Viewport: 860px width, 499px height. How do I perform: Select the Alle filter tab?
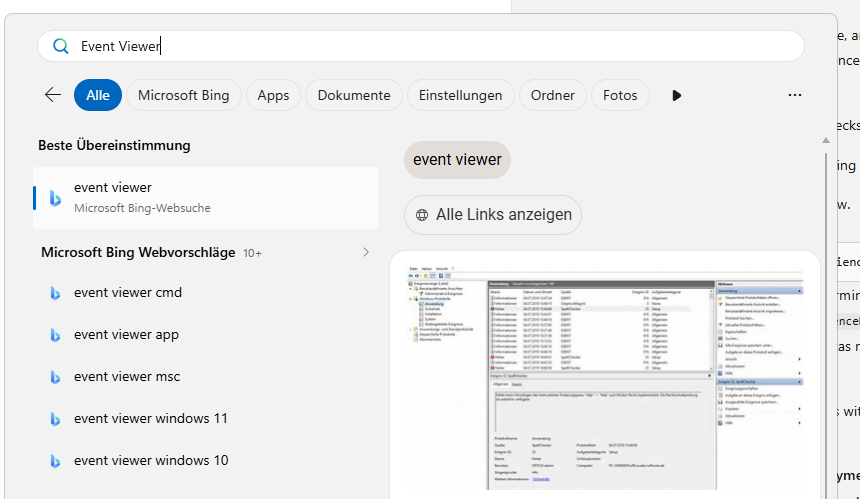click(x=98, y=95)
